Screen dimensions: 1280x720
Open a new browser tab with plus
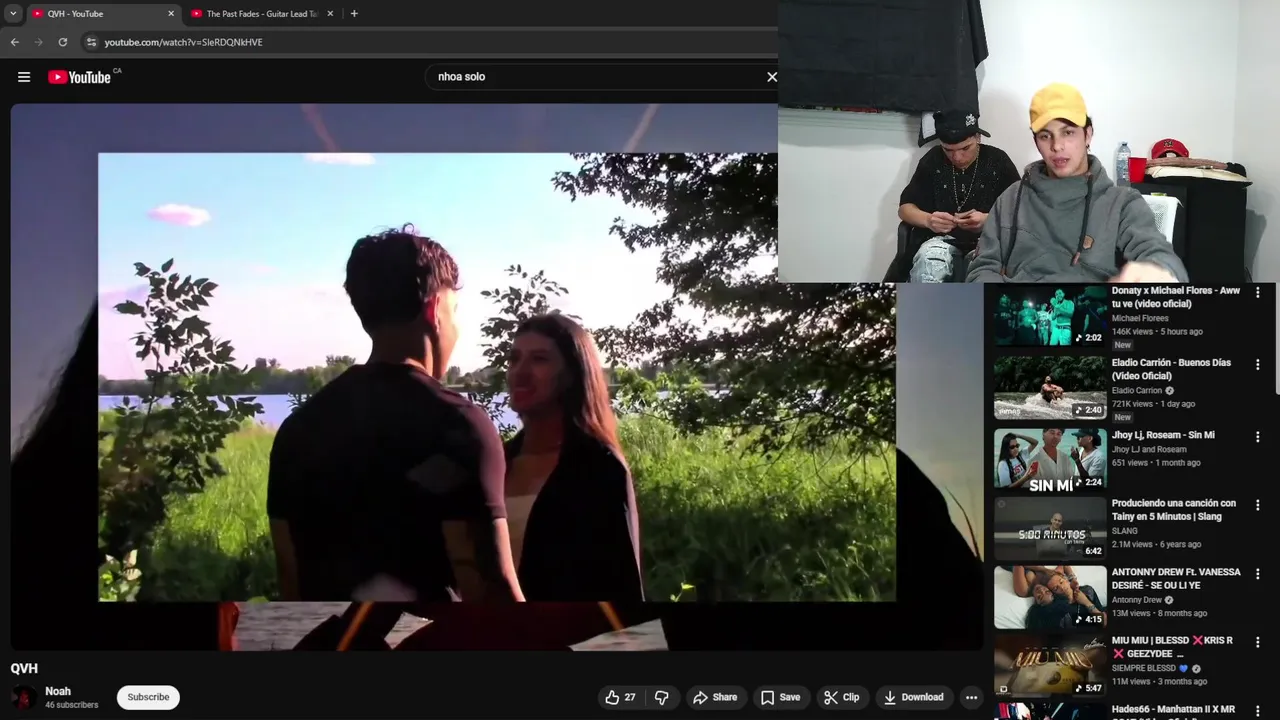tap(354, 14)
